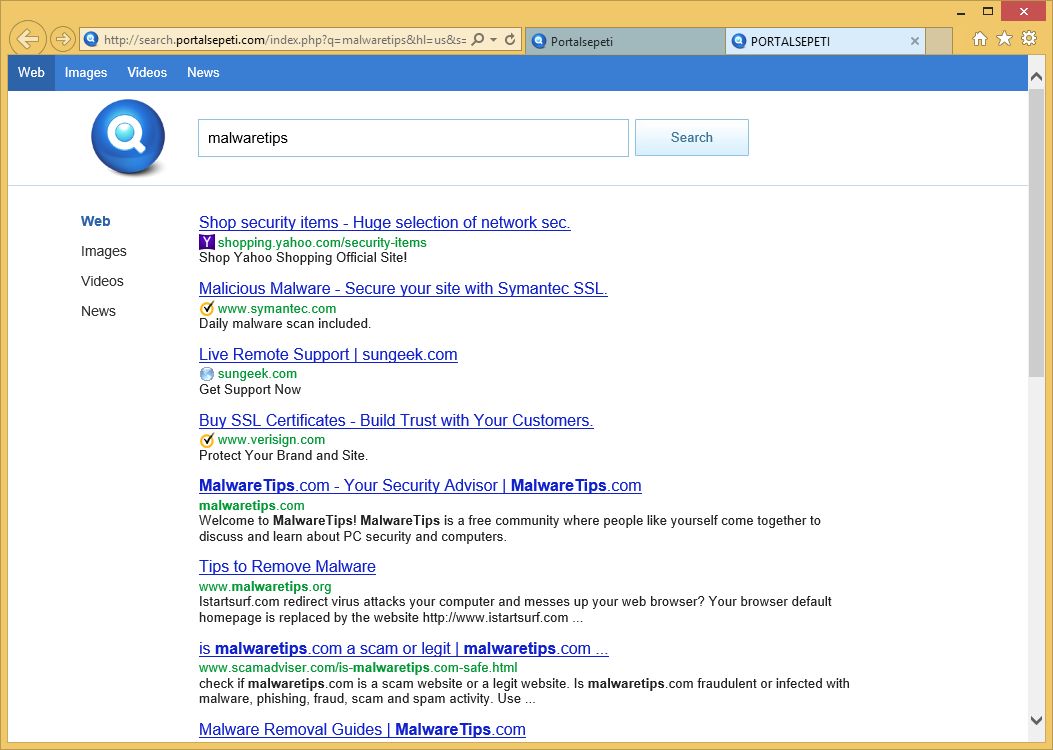This screenshot has height=750, width=1053.
Task: Minimize the browser window
Action: click(961, 12)
